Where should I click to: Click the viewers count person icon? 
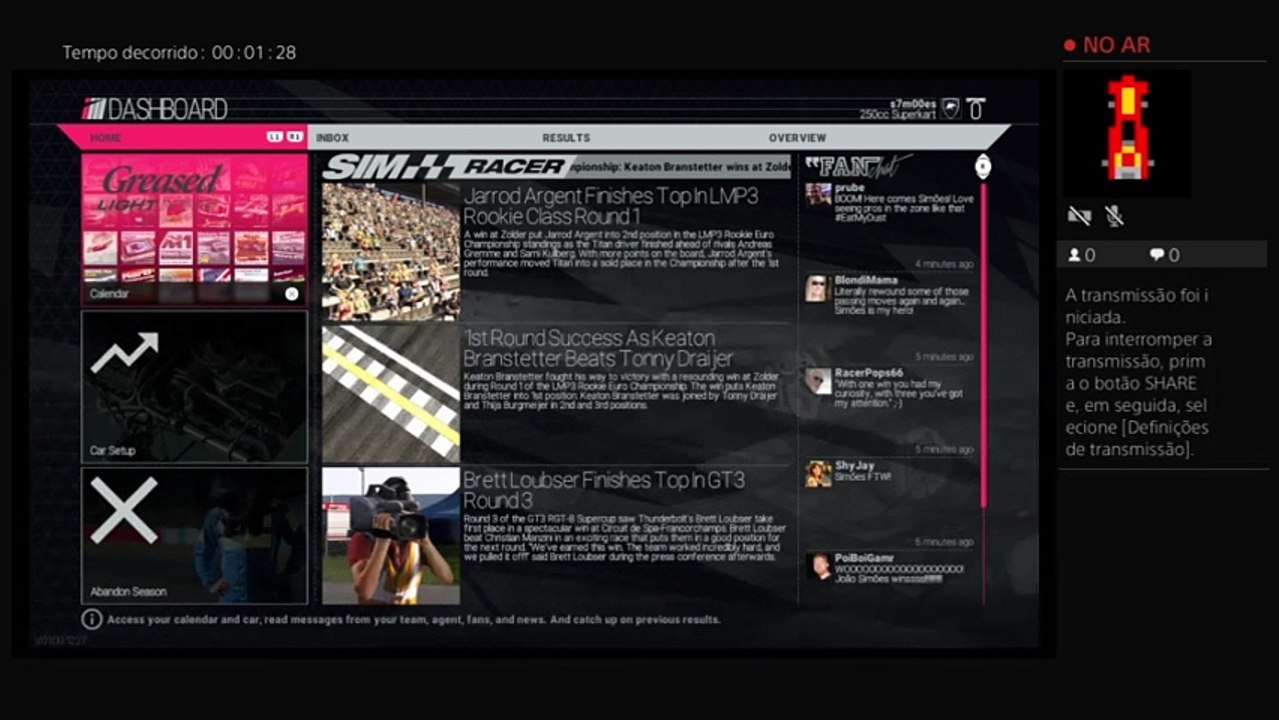pos(1074,255)
